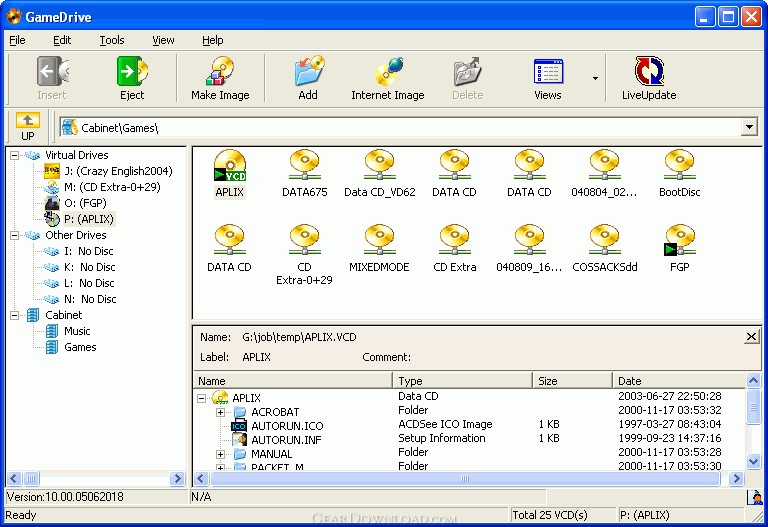The height and width of the screenshot is (527, 768).
Task: Open the File menu
Action: click(17, 40)
